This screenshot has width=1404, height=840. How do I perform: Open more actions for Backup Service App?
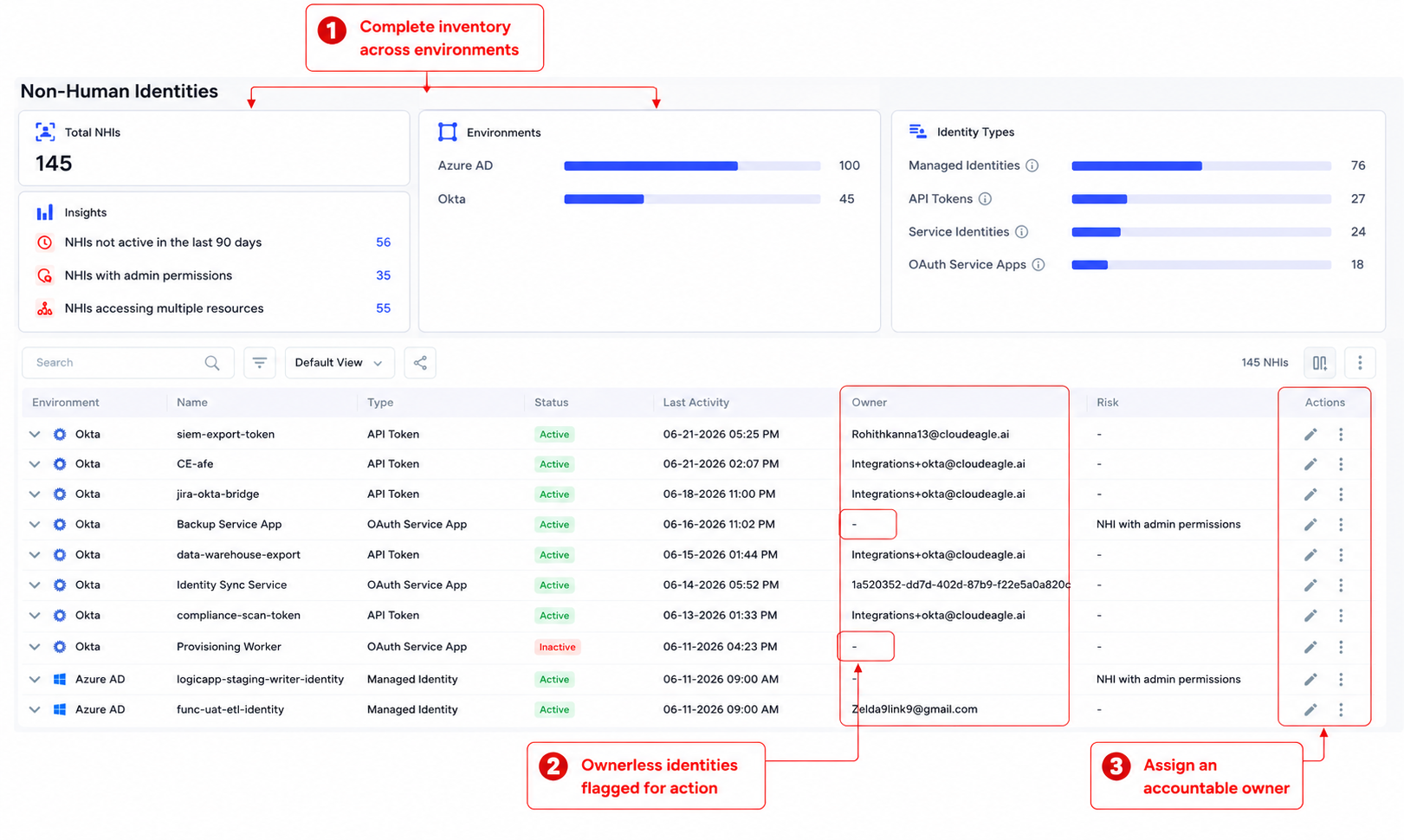(x=1341, y=525)
